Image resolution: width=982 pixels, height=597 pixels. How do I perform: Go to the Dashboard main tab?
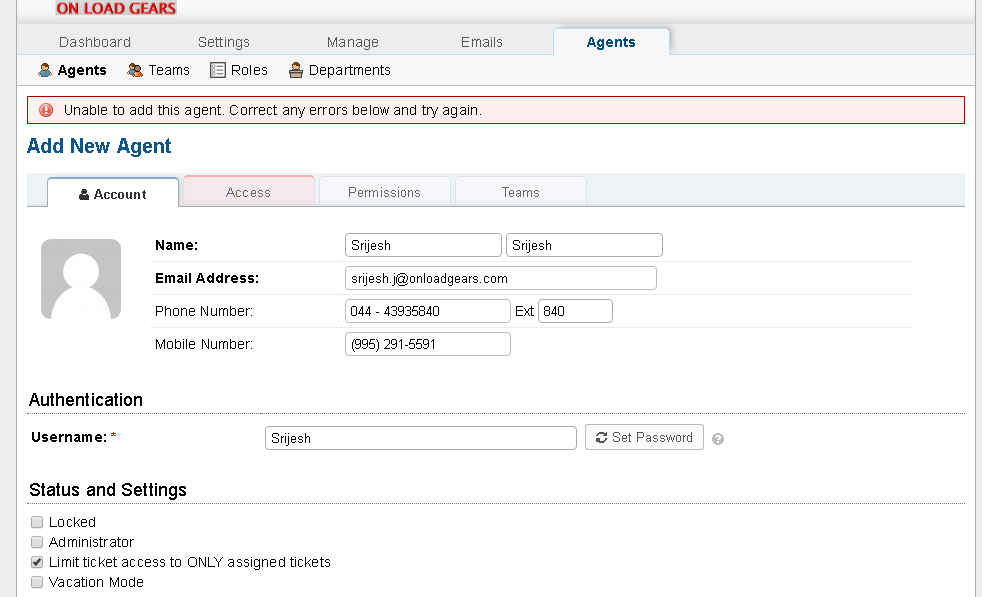click(x=95, y=42)
